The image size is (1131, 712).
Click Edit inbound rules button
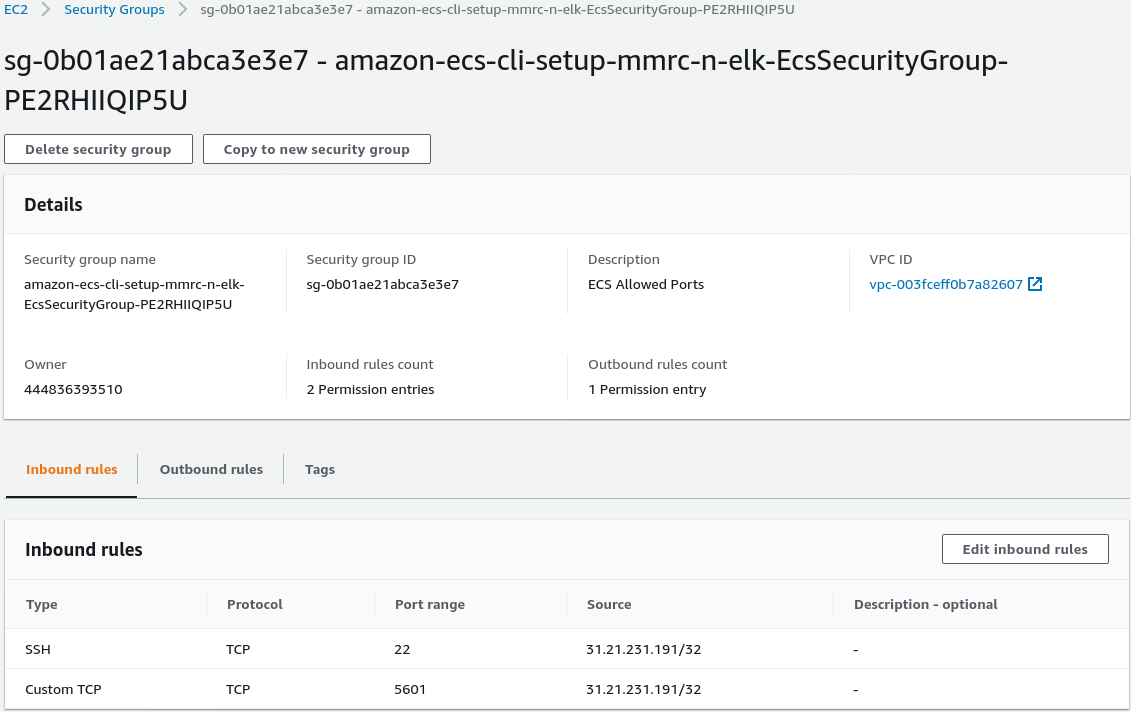pos(1025,549)
